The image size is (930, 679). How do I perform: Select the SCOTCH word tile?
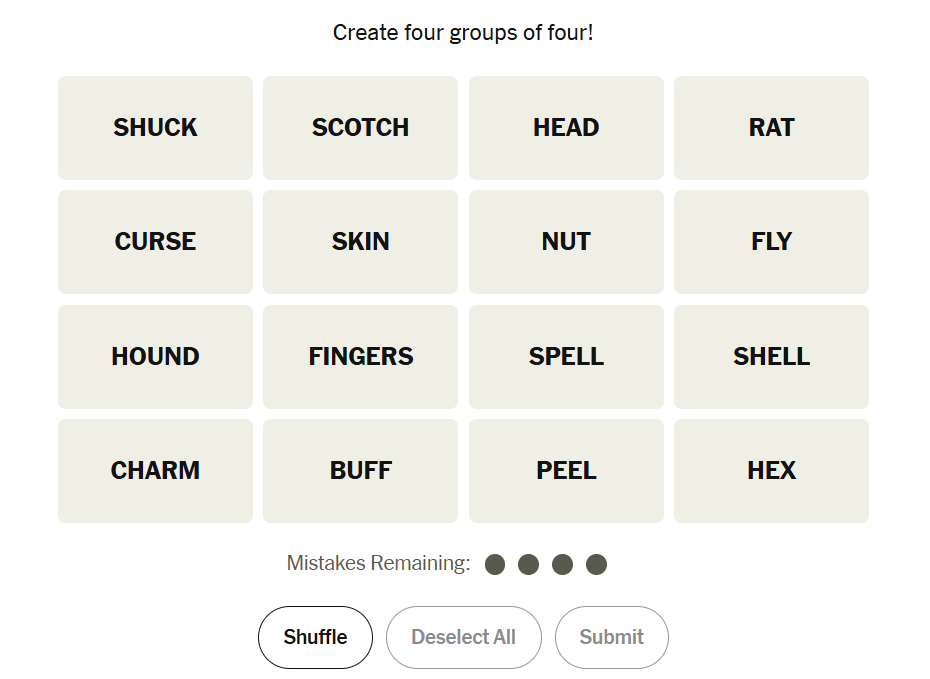click(x=360, y=128)
